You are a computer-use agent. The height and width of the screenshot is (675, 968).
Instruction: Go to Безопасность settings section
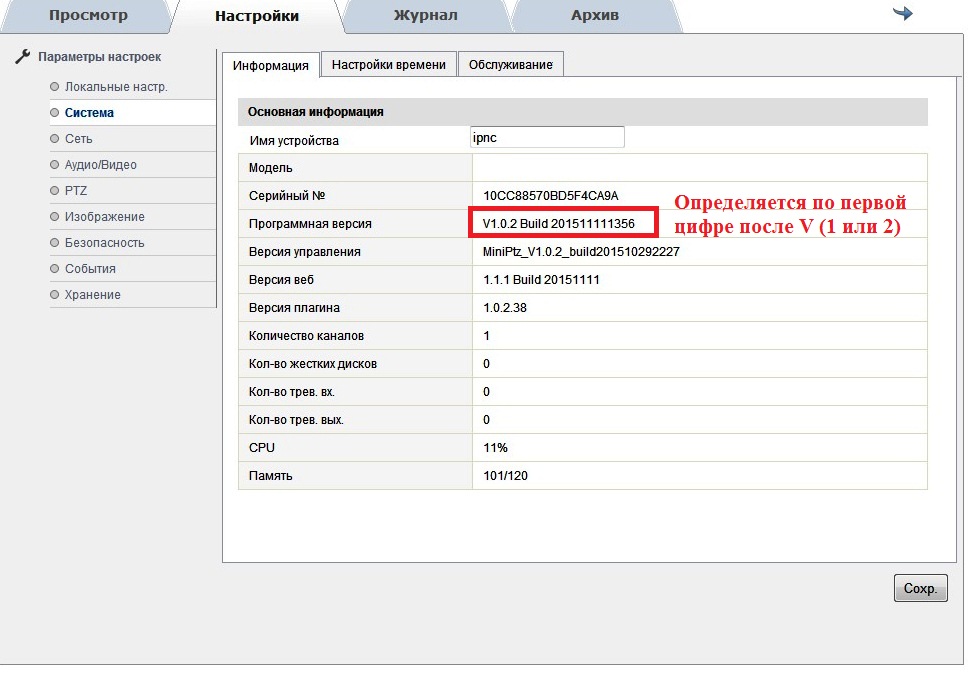pyautogui.click(x=104, y=243)
